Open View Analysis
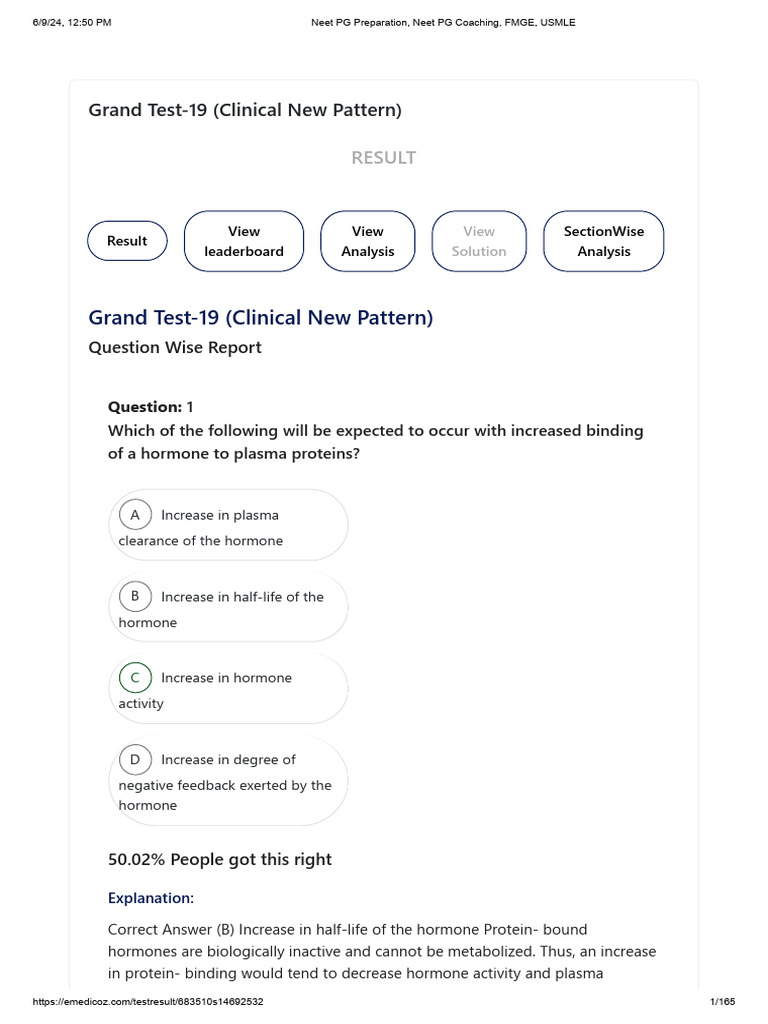This screenshot has height=1024, width=768. point(368,241)
